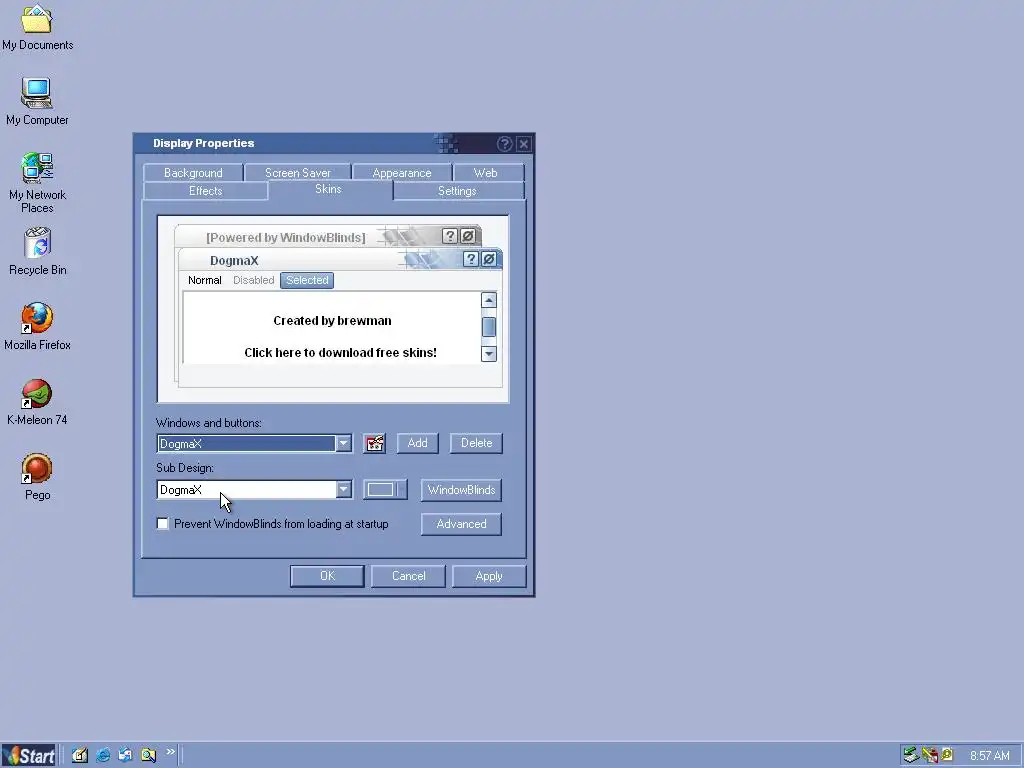Click the Normal preview menu item
Viewport: 1024px width, 768px height.
click(x=204, y=280)
